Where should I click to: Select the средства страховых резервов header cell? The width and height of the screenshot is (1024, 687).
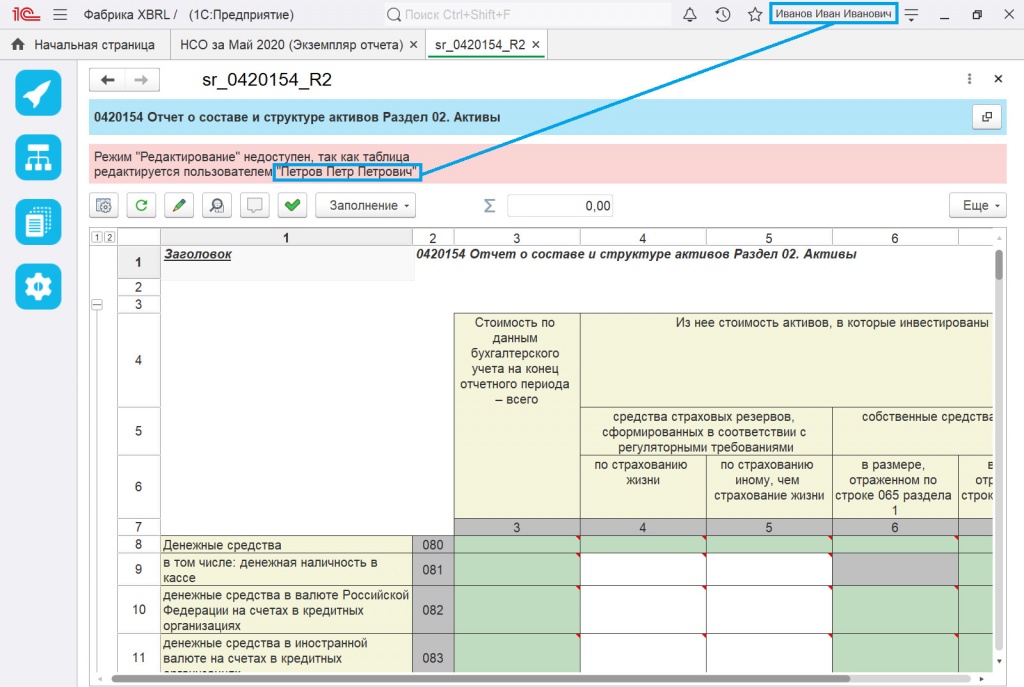pos(706,432)
